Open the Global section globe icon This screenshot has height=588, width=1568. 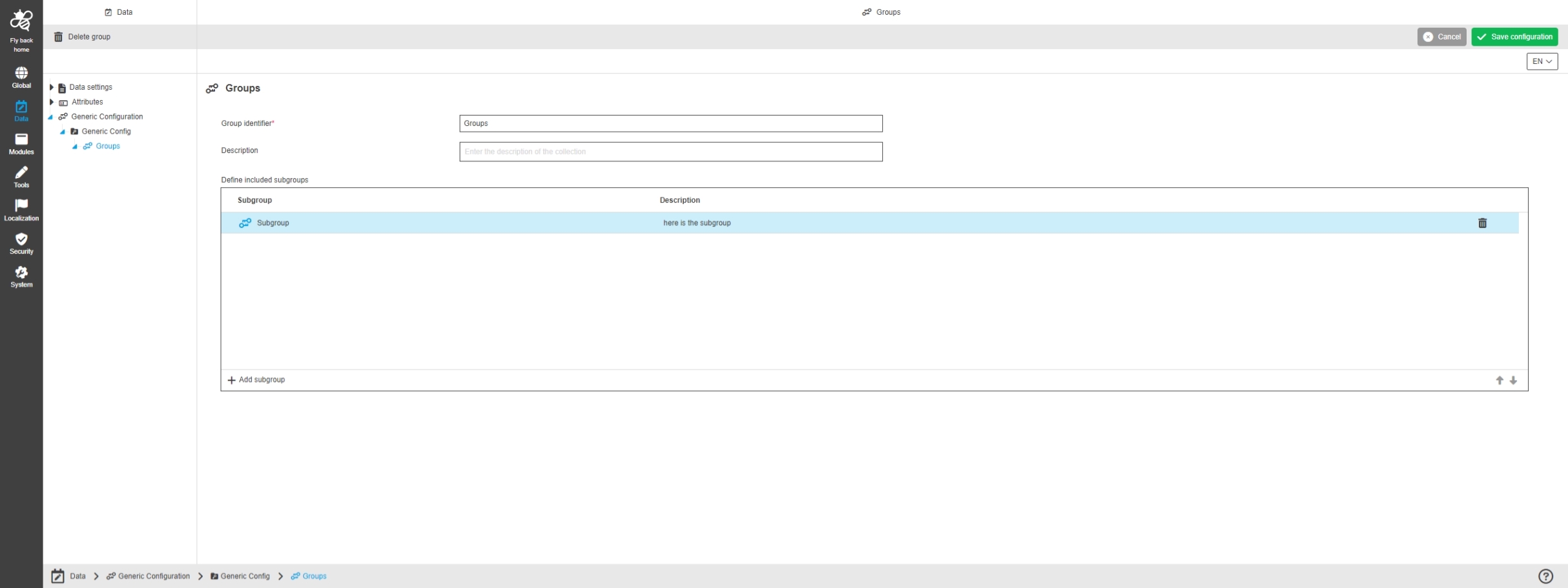click(21, 73)
